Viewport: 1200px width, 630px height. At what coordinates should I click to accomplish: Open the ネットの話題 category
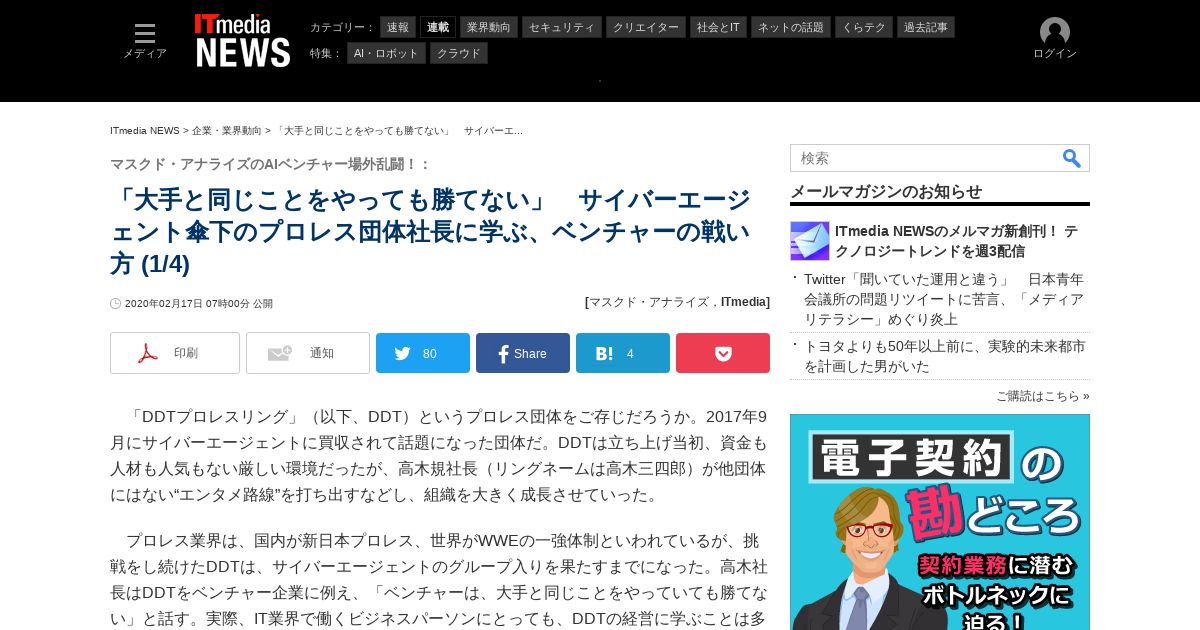click(791, 27)
